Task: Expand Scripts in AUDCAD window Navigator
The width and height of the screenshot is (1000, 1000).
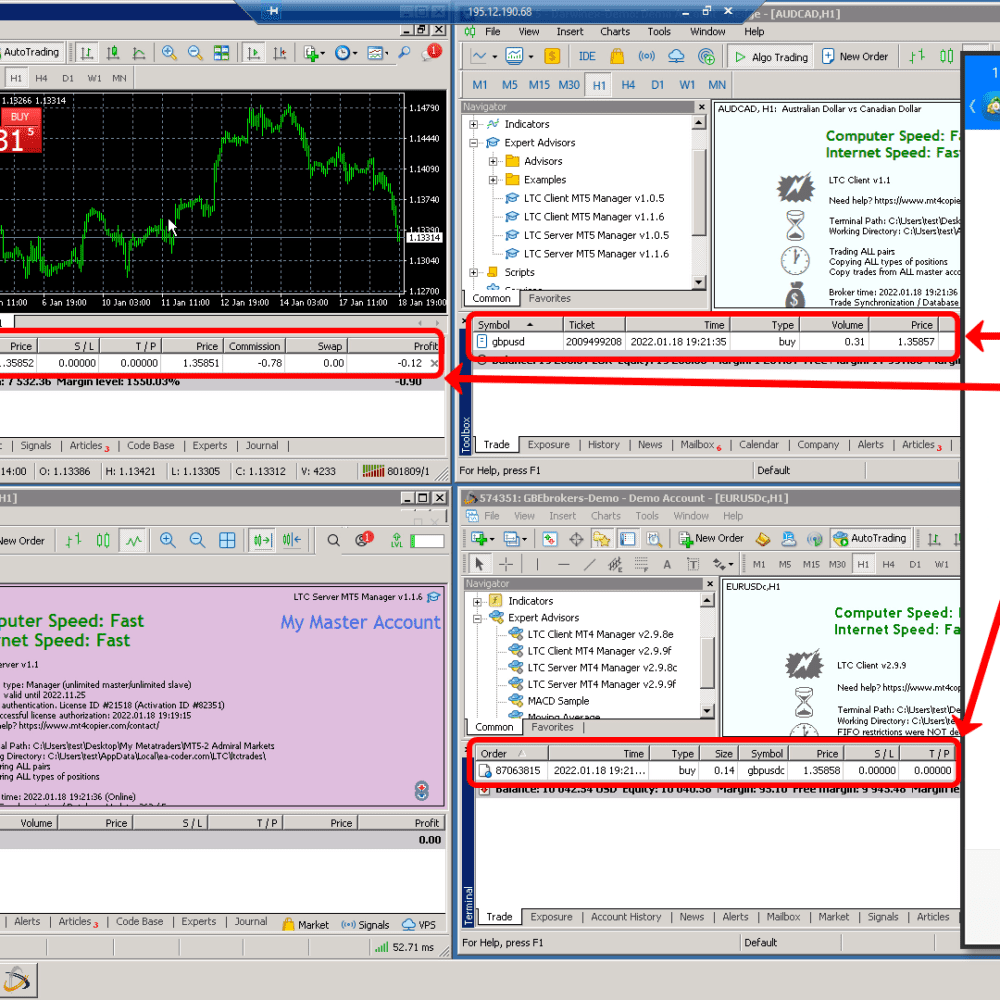Action: pyautogui.click(x=473, y=272)
